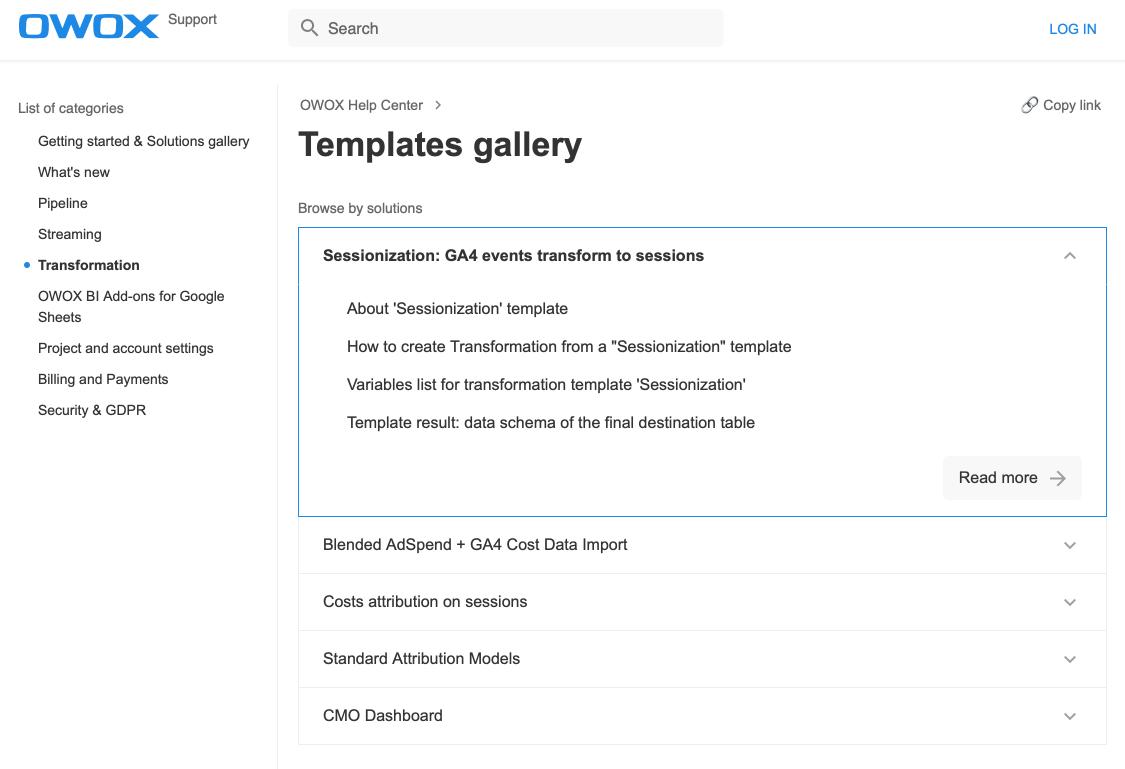
Task: Click the Copy link chain icon
Action: pos(1030,105)
